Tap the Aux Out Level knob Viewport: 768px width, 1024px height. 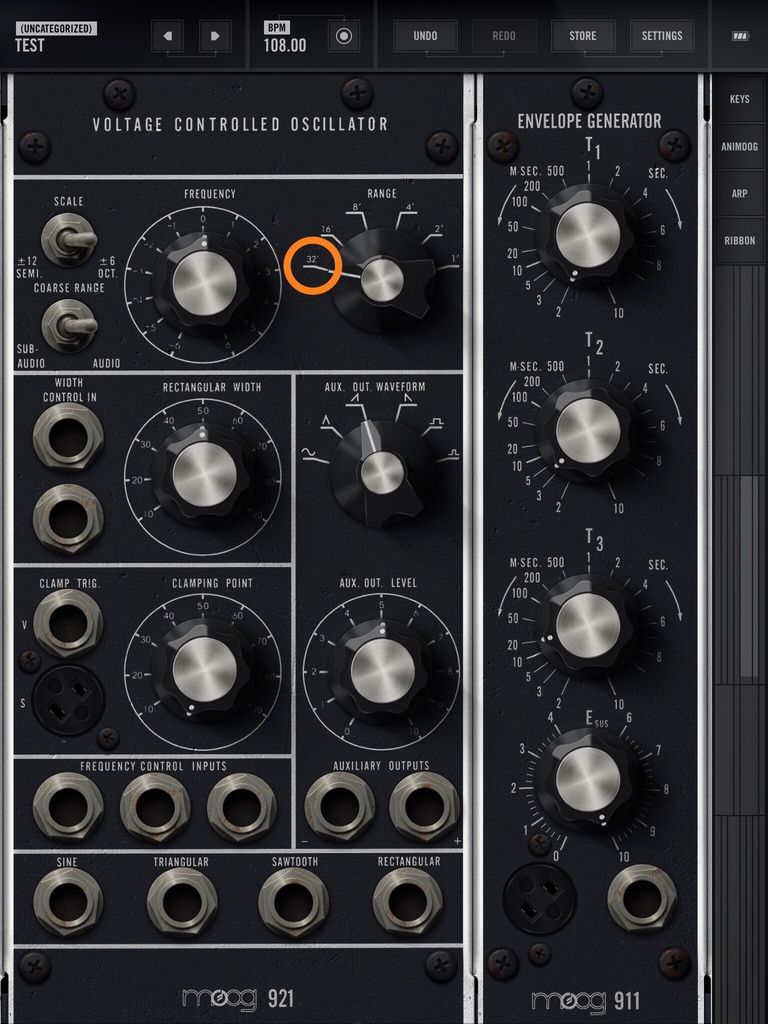click(383, 671)
